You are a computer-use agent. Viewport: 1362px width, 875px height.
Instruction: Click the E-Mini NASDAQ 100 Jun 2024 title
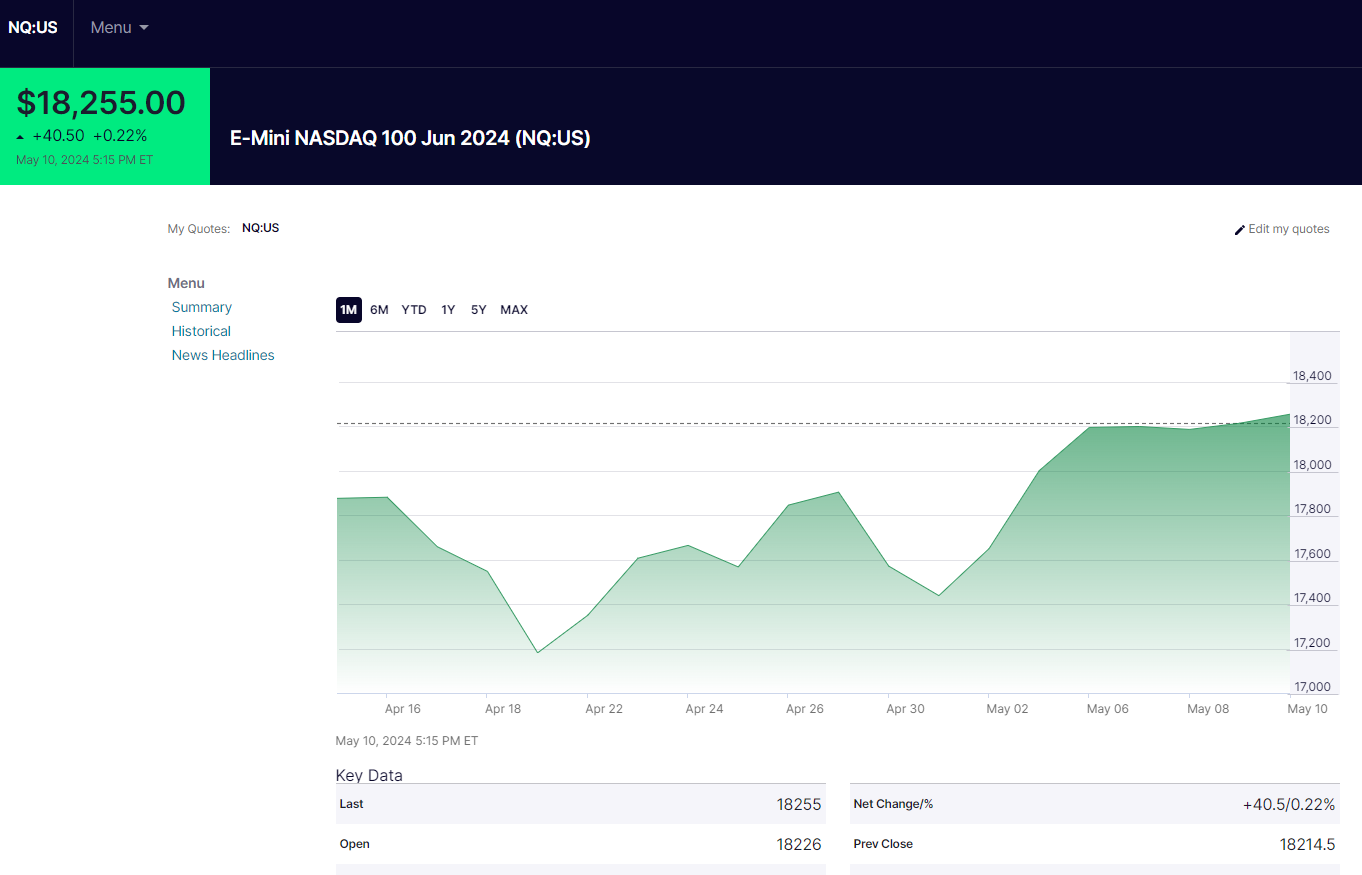coord(410,138)
